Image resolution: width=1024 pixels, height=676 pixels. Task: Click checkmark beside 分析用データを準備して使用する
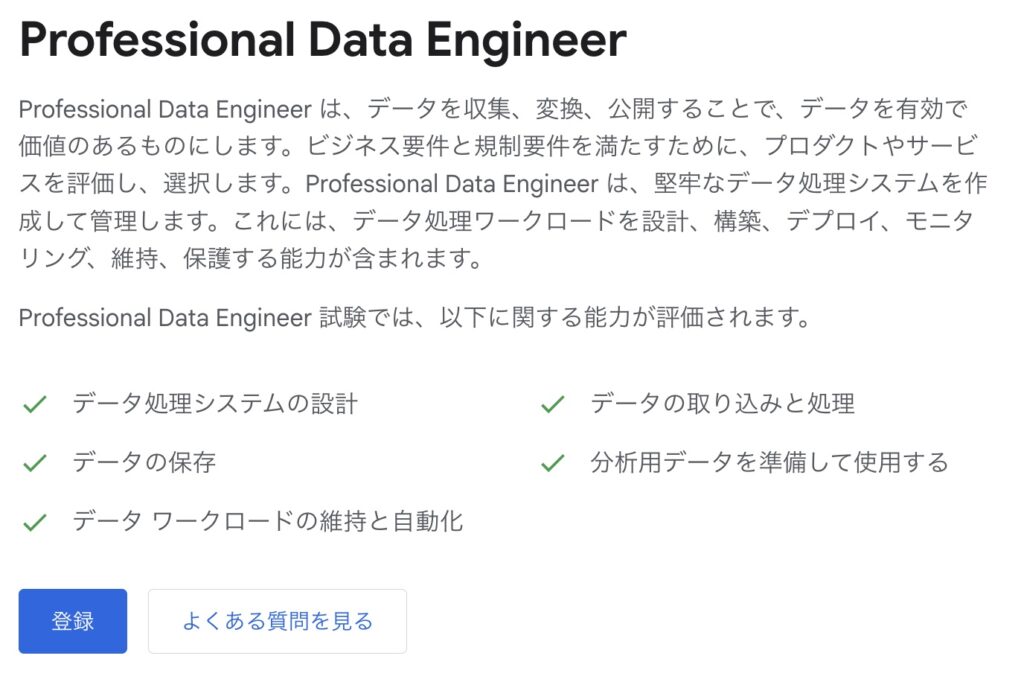pyautogui.click(x=552, y=463)
